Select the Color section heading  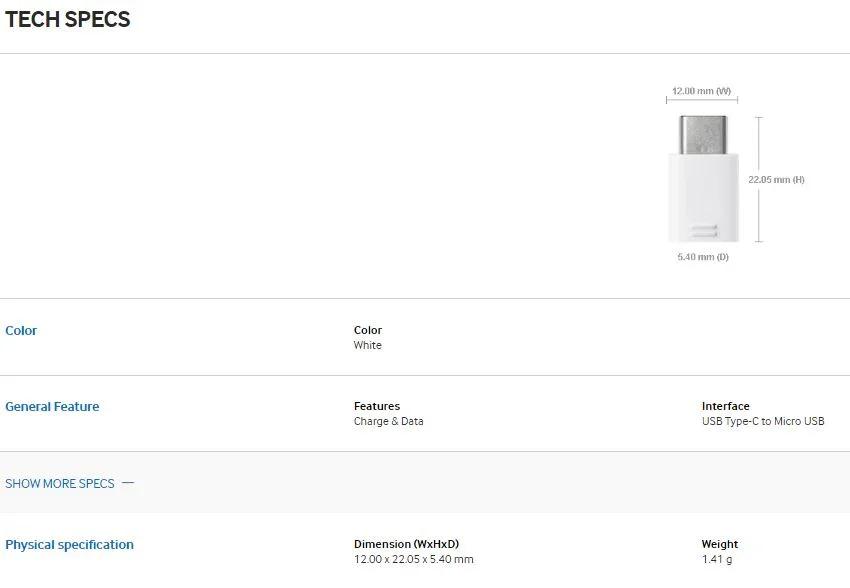21,331
